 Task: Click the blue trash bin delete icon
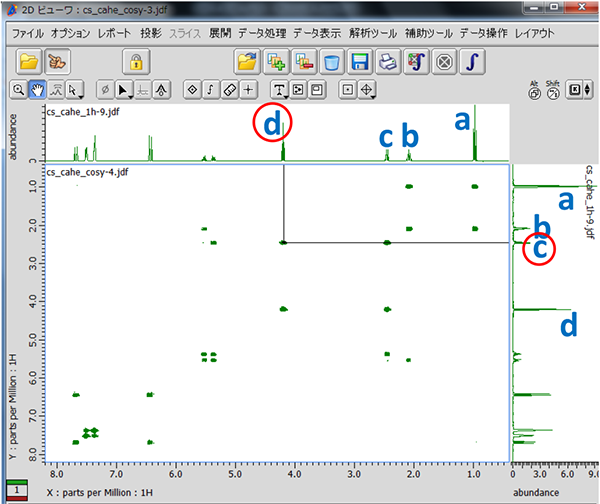pyautogui.click(x=332, y=61)
